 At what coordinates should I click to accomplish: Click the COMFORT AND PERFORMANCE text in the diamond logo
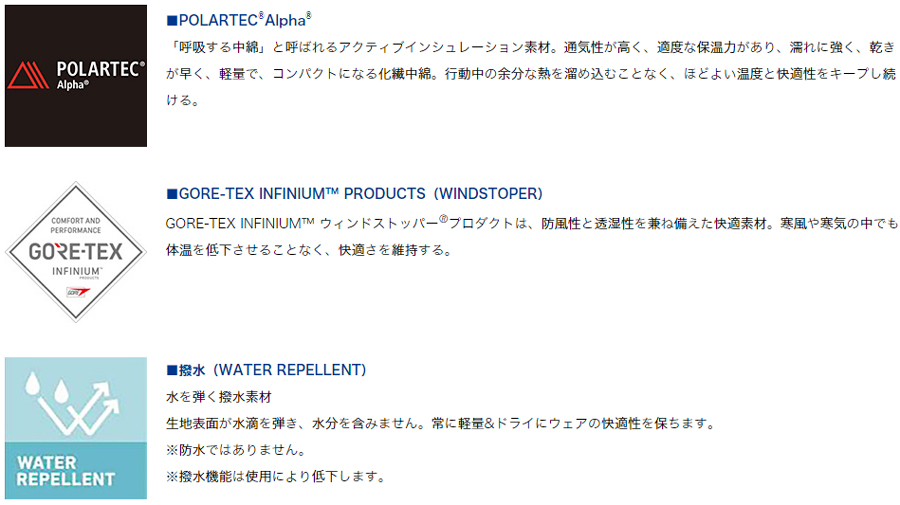coord(76,226)
